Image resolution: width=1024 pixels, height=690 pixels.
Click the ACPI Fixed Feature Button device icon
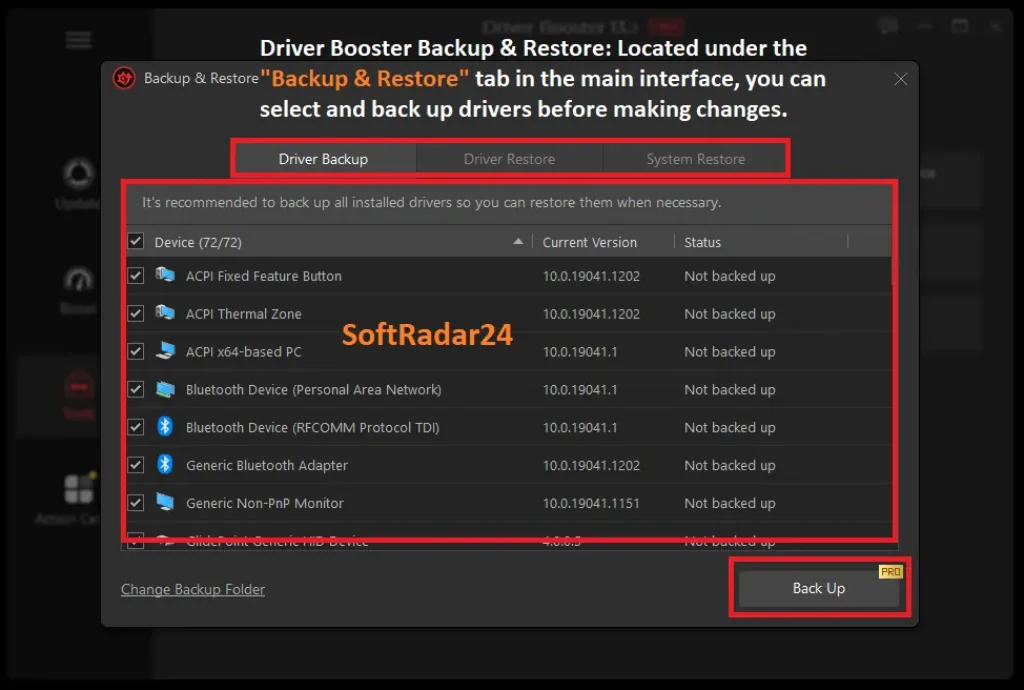click(165, 275)
